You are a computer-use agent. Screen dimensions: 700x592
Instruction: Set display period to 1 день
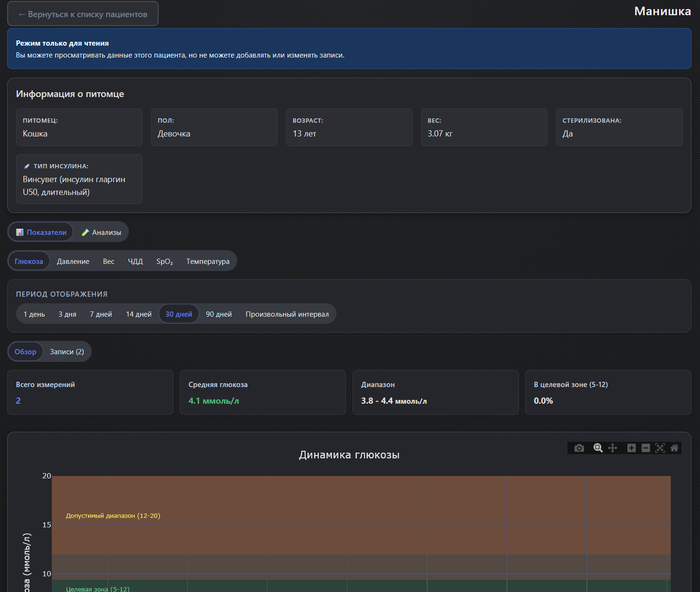pos(35,314)
